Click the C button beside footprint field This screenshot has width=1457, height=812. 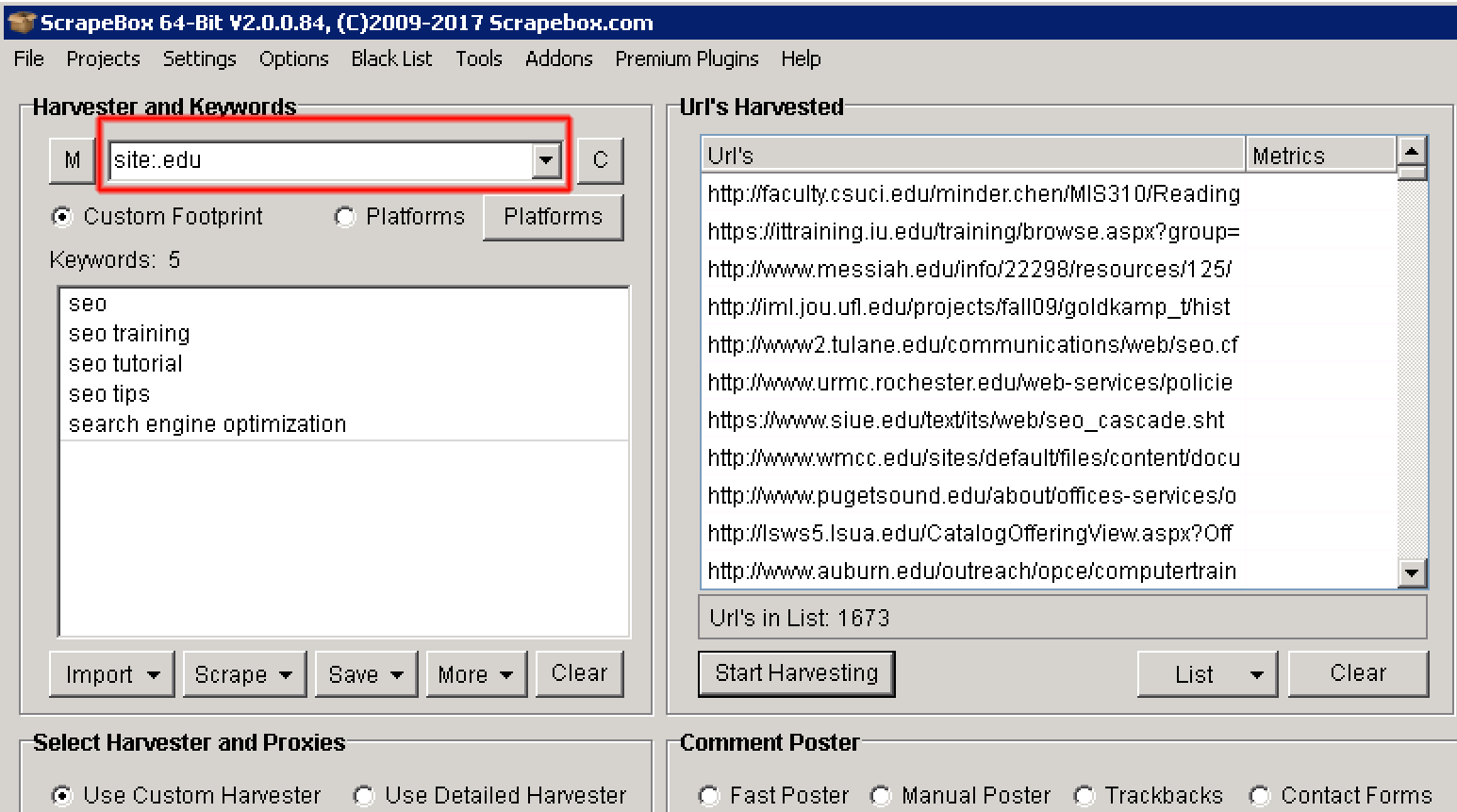pyautogui.click(x=600, y=160)
